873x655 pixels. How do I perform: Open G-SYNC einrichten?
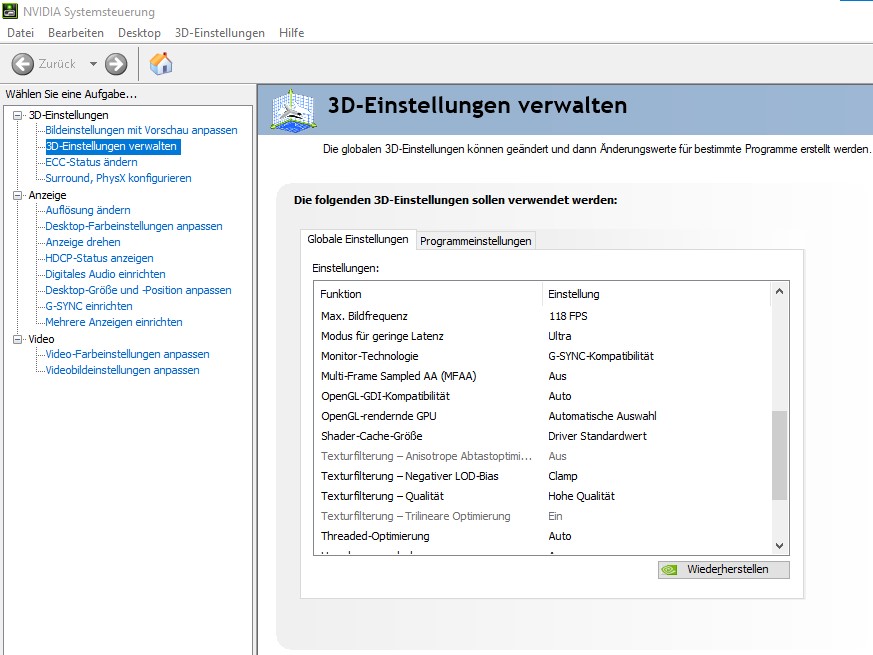point(89,306)
